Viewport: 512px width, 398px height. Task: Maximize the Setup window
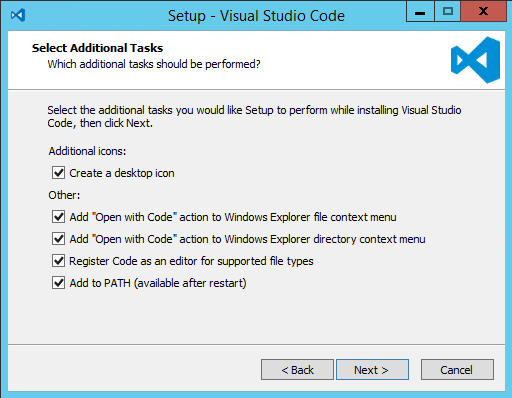[448, 12]
